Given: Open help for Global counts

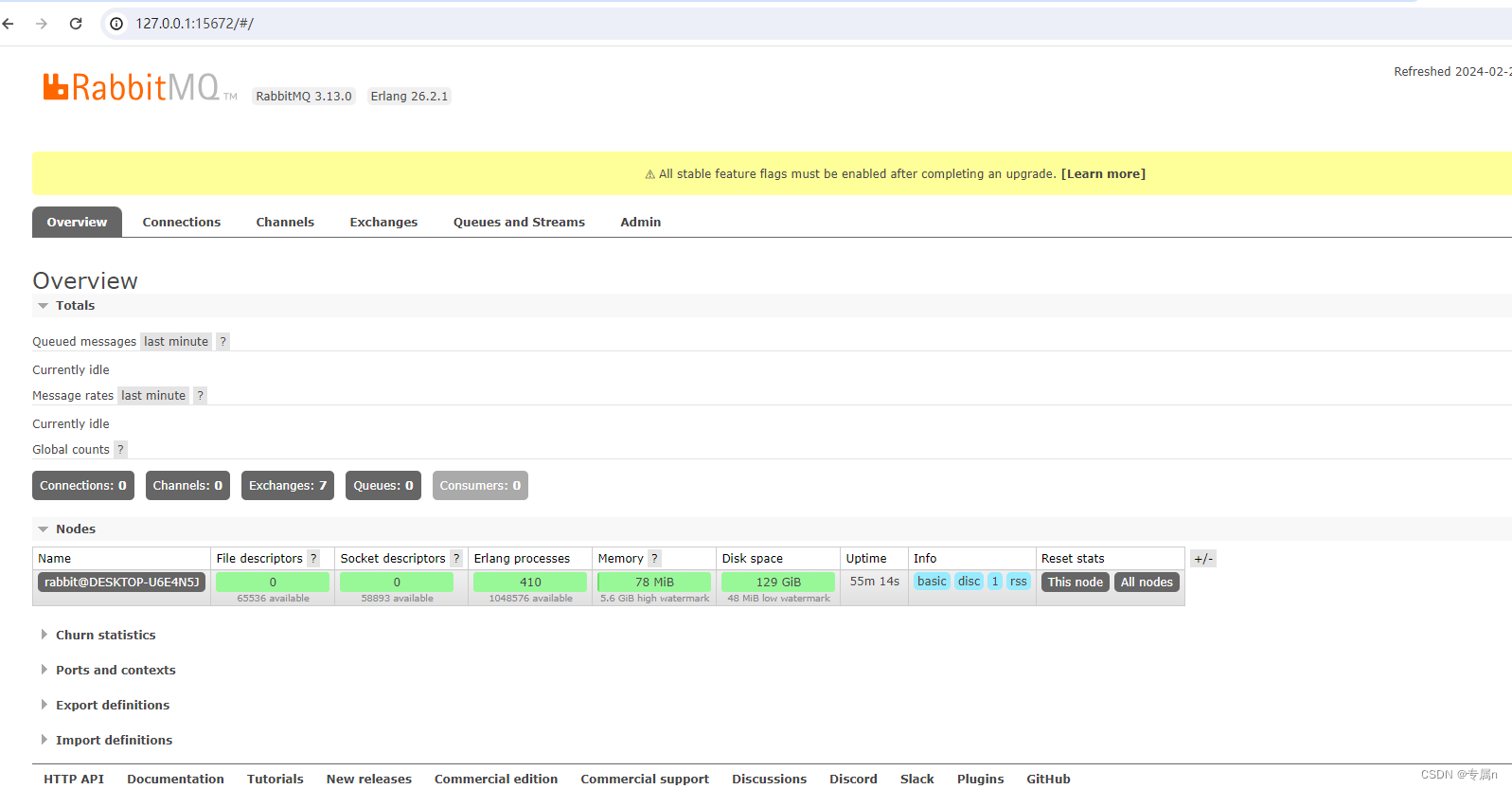Looking at the screenshot, I should pyautogui.click(x=120, y=450).
